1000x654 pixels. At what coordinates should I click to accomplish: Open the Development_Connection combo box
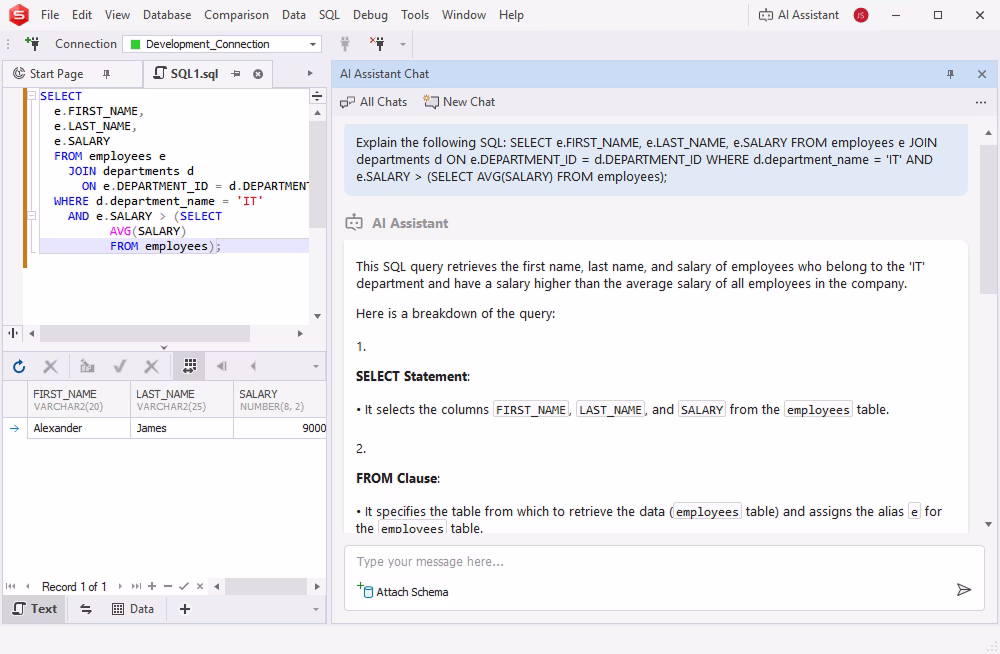coord(222,44)
